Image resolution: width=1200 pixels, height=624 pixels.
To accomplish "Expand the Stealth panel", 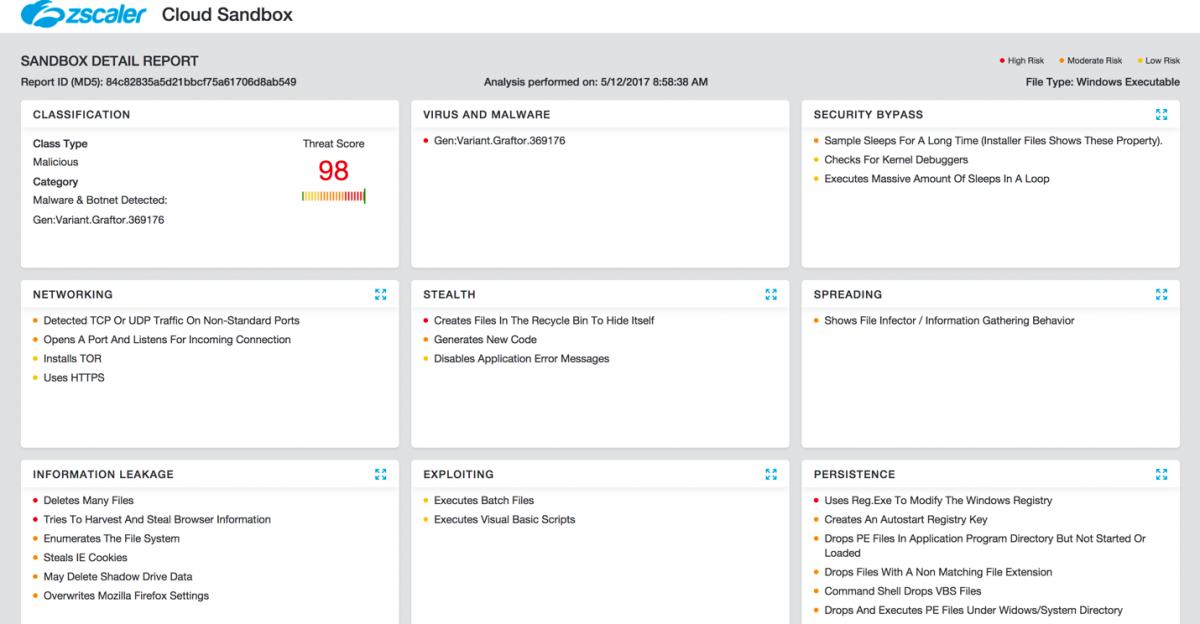I will pos(771,295).
